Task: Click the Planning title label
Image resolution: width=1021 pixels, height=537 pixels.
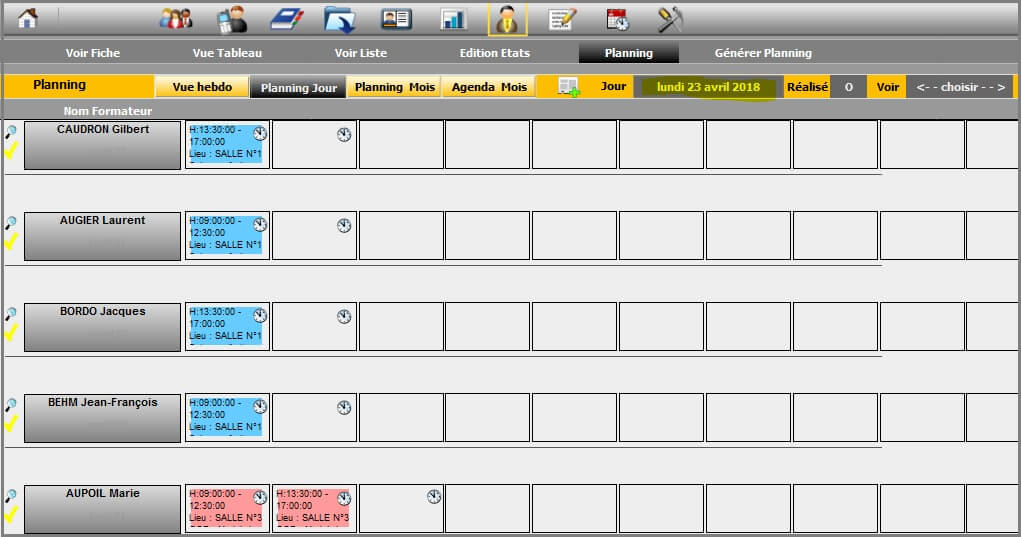Action: 59,85
